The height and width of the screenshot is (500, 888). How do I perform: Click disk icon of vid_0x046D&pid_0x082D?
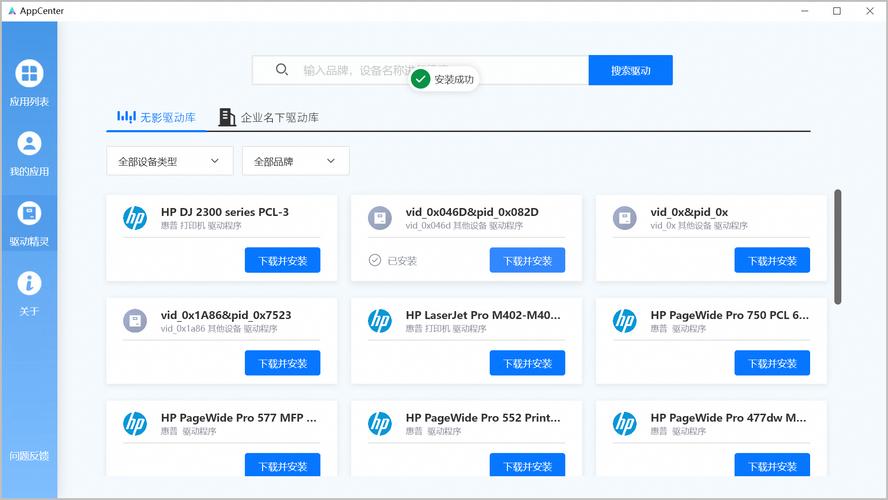tap(379, 218)
